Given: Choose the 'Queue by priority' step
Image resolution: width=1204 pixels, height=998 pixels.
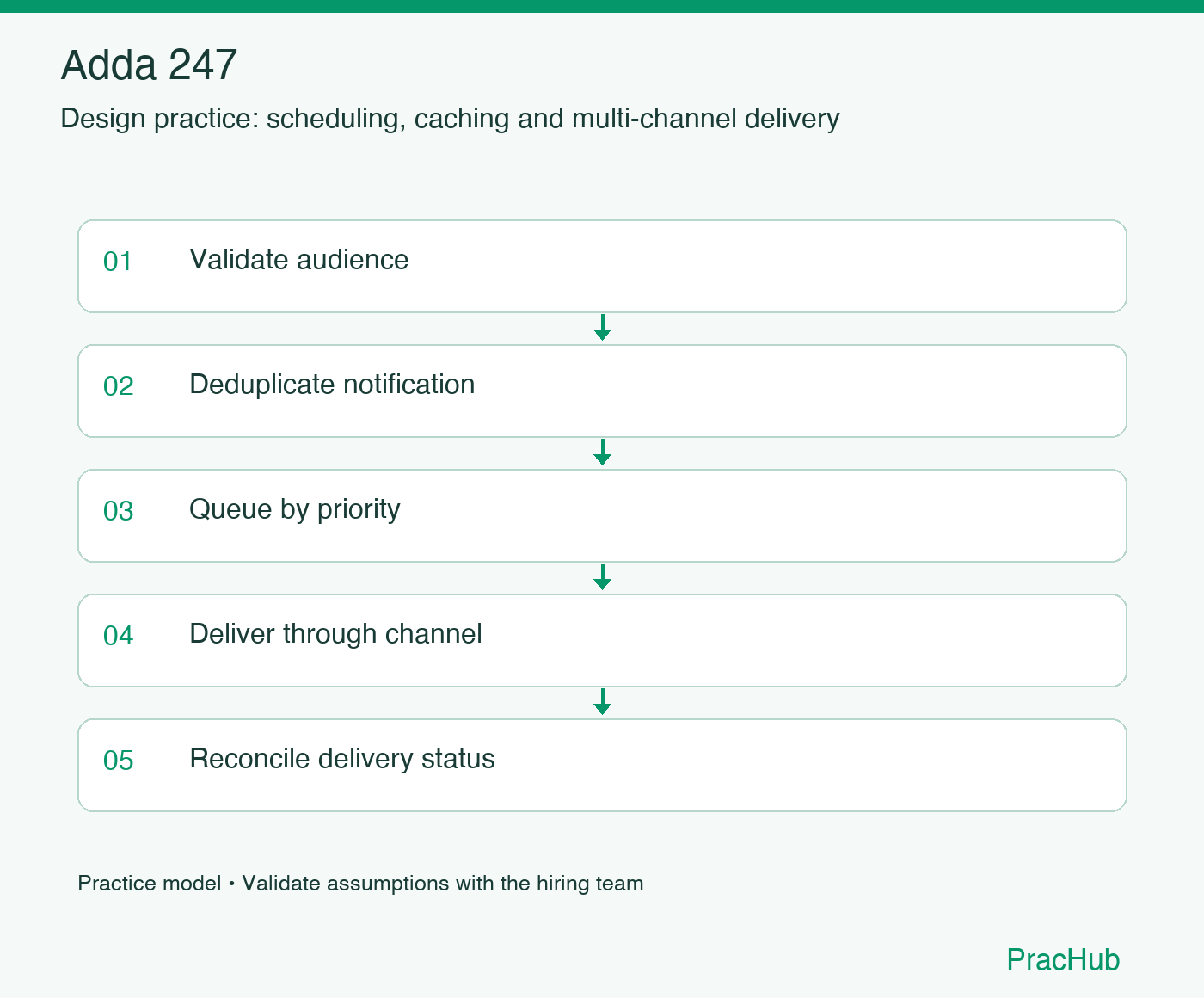Looking at the screenshot, I should 602,515.
